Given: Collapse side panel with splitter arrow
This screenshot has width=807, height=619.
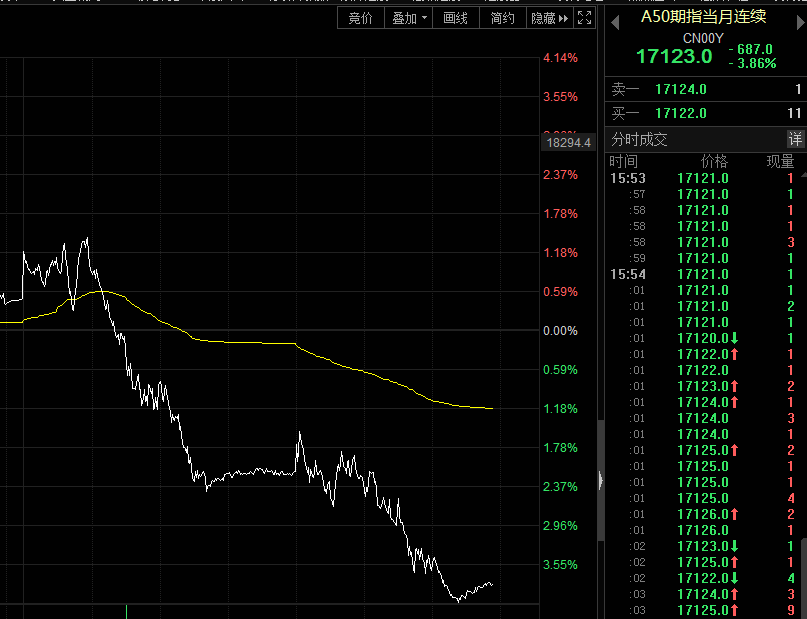Looking at the screenshot, I should coord(601,480).
